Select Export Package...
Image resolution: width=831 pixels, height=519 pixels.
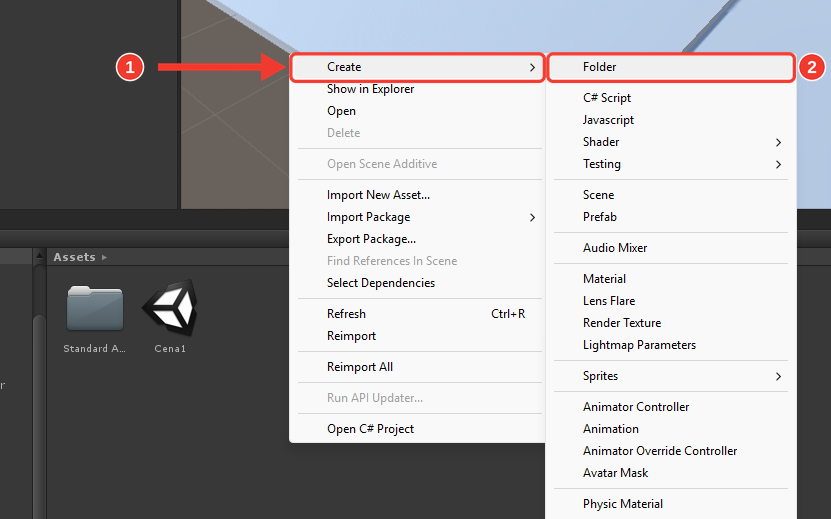pos(418,239)
